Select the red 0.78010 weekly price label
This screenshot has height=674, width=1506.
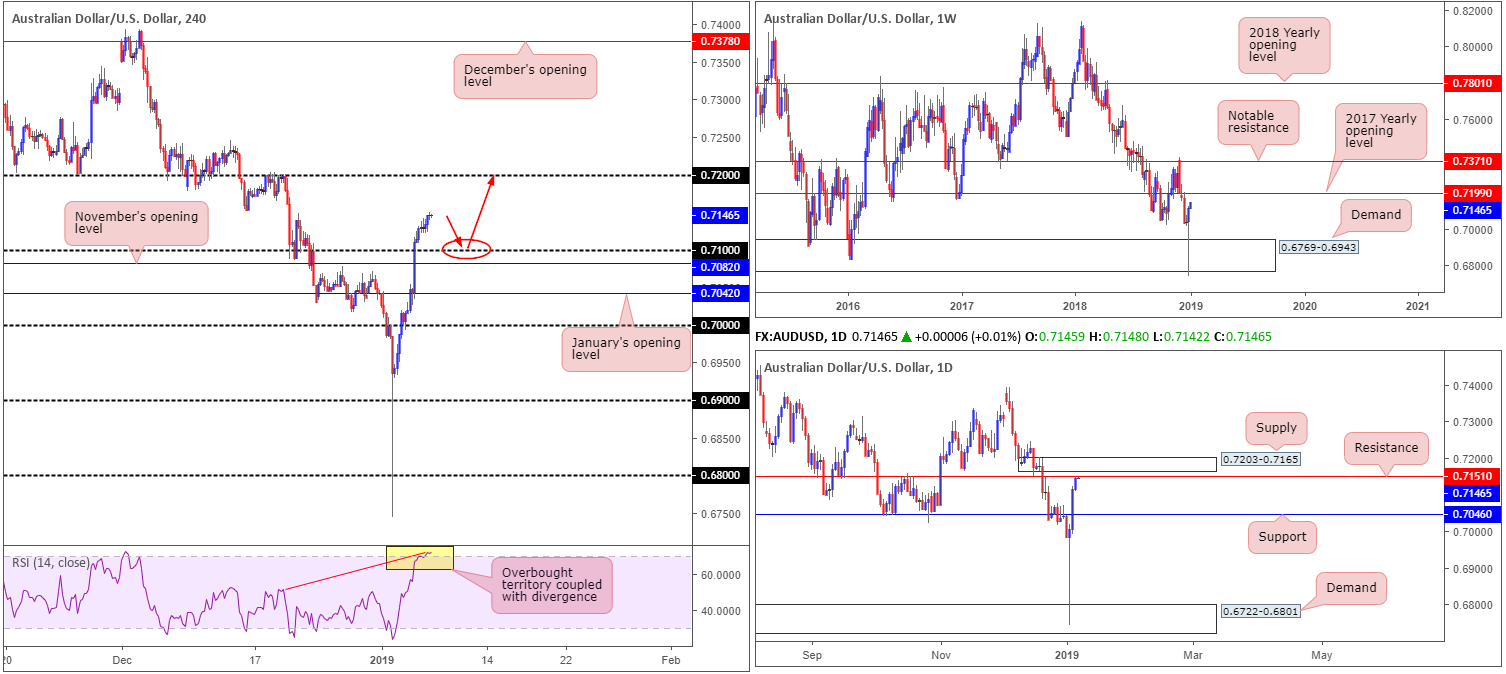tap(1471, 83)
